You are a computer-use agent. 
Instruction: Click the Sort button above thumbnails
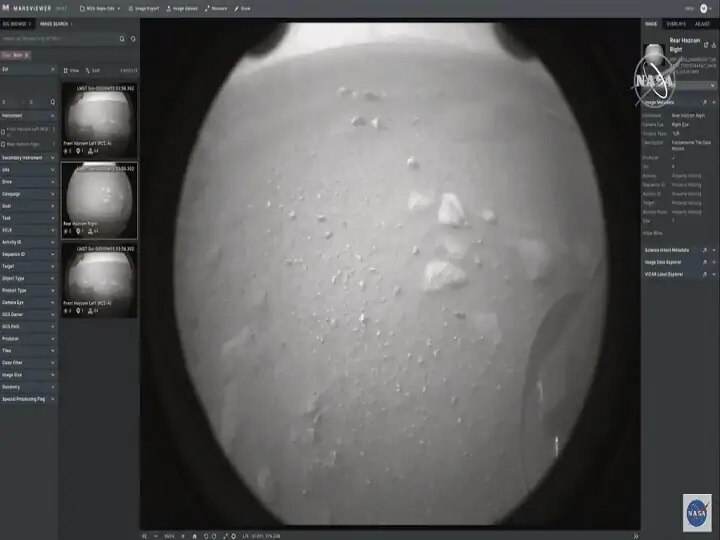coord(95,71)
